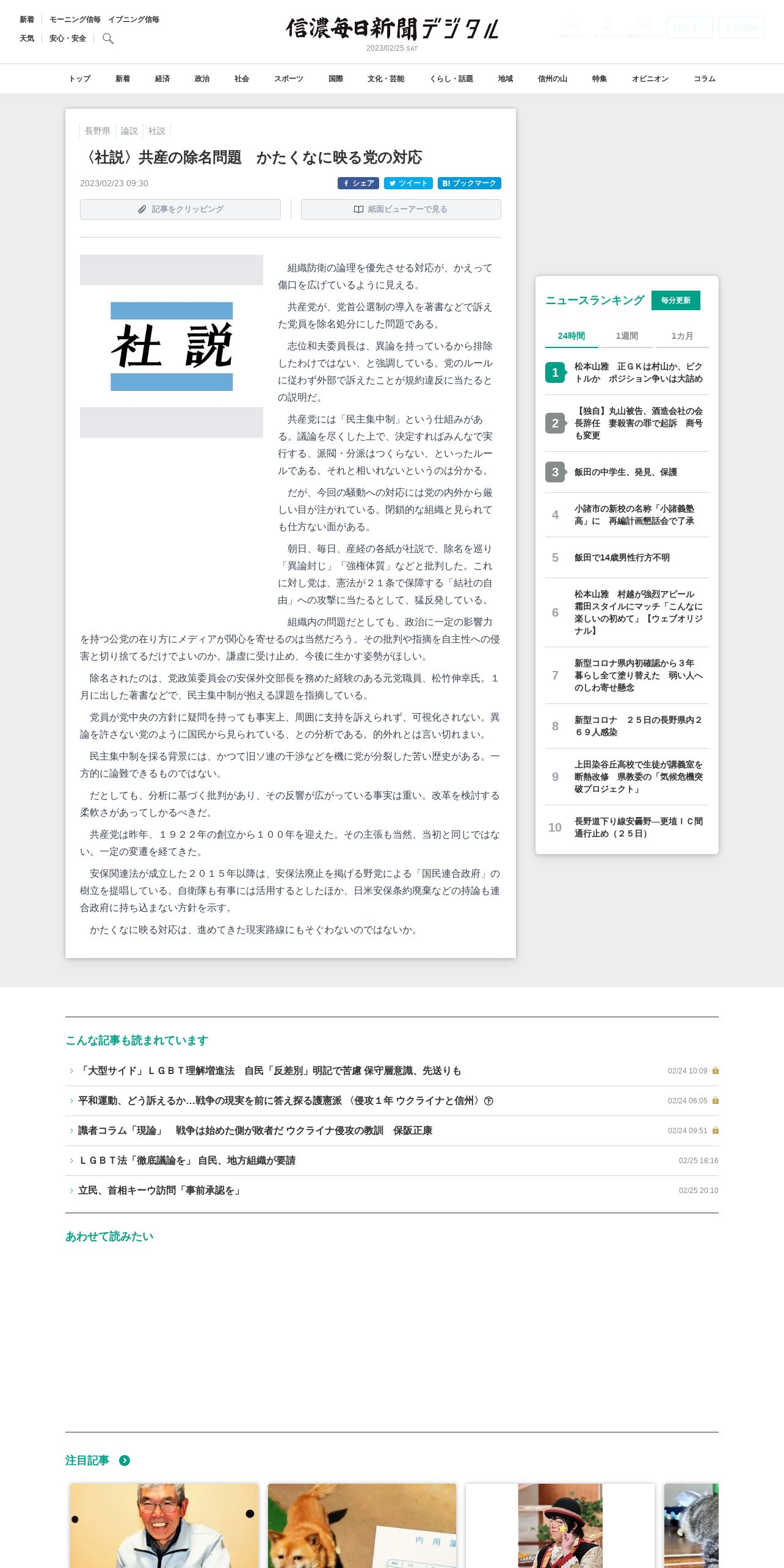Click the 社説 editorial logo image
Image resolution: width=784 pixels, height=1568 pixels.
(x=172, y=346)
